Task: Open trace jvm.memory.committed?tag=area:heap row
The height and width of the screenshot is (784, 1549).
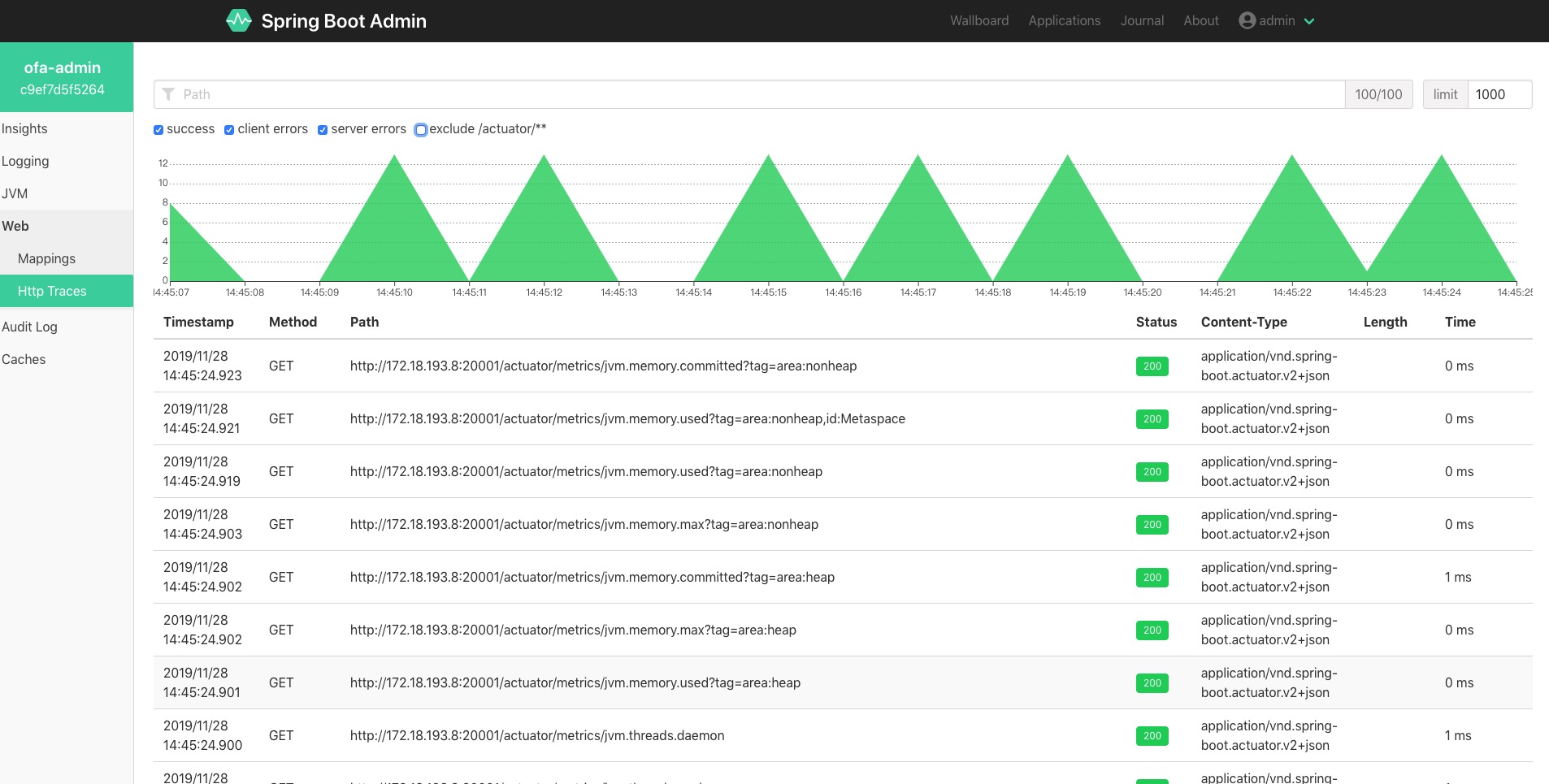Action: click(x=843, y=577)
